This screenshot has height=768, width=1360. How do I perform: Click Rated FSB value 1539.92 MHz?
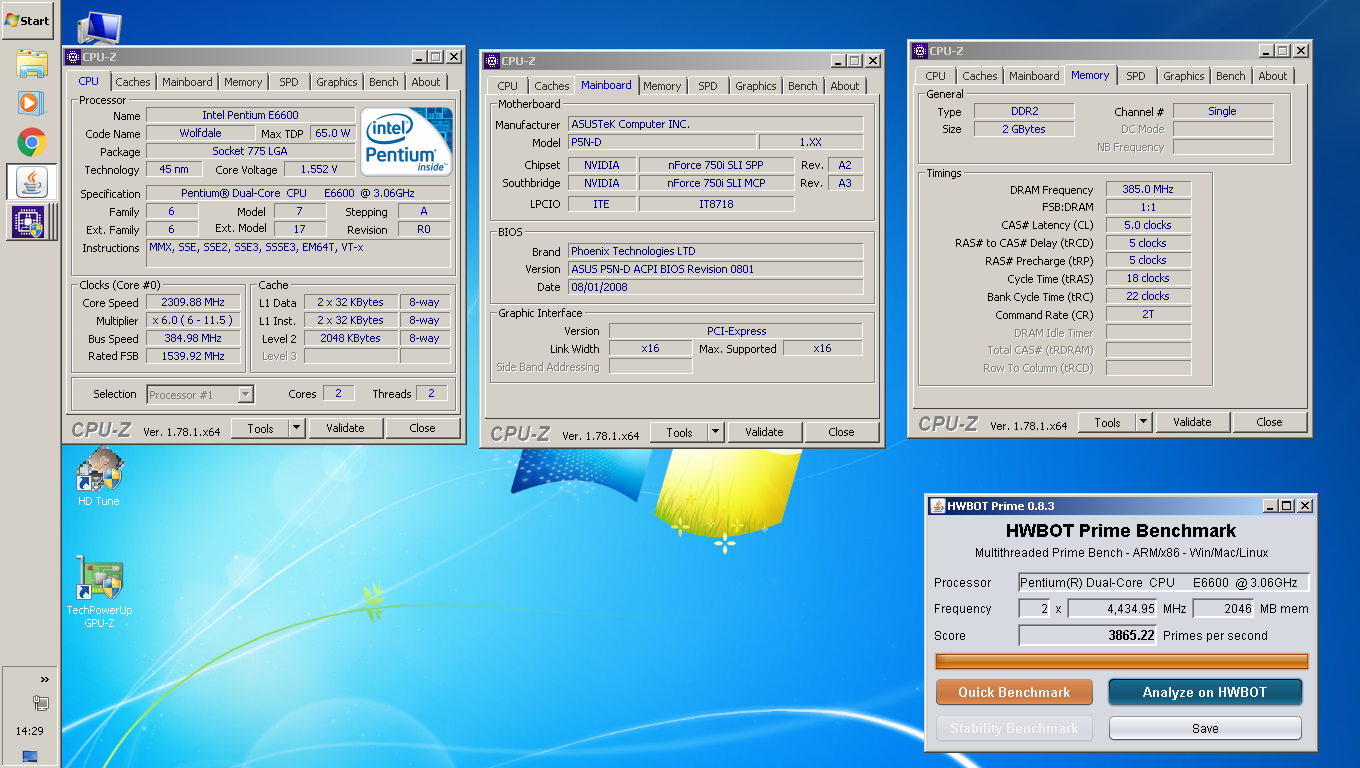(195, 356)
